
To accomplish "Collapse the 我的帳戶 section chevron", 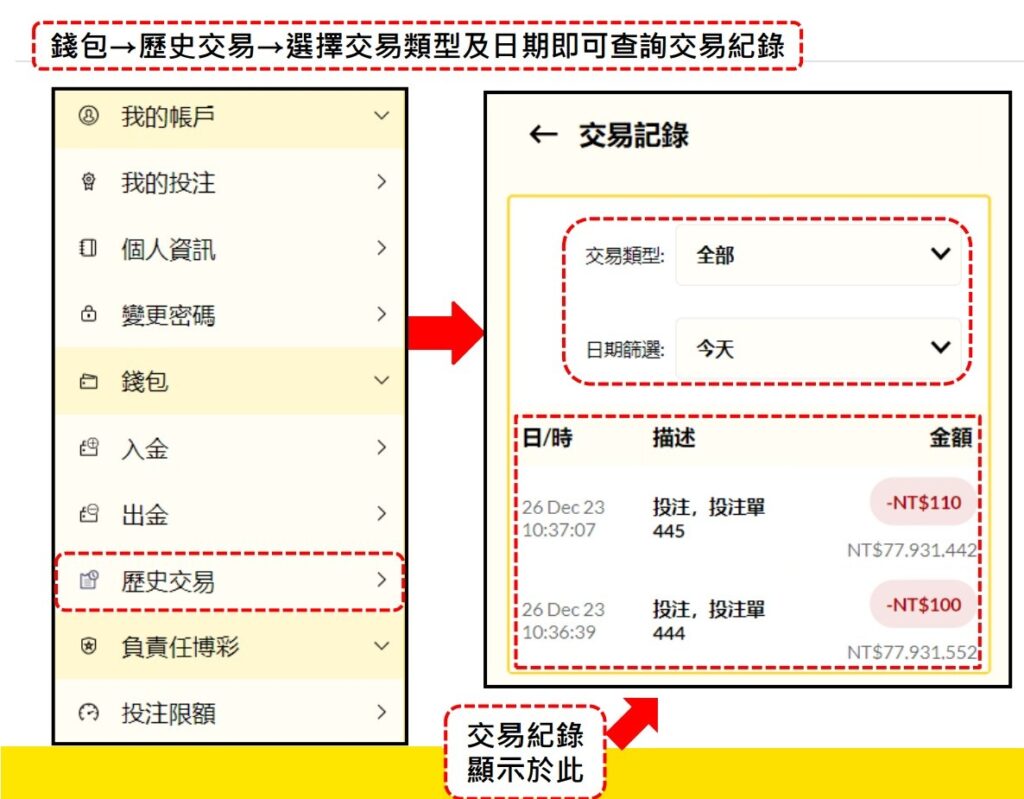I will point(381,116).
